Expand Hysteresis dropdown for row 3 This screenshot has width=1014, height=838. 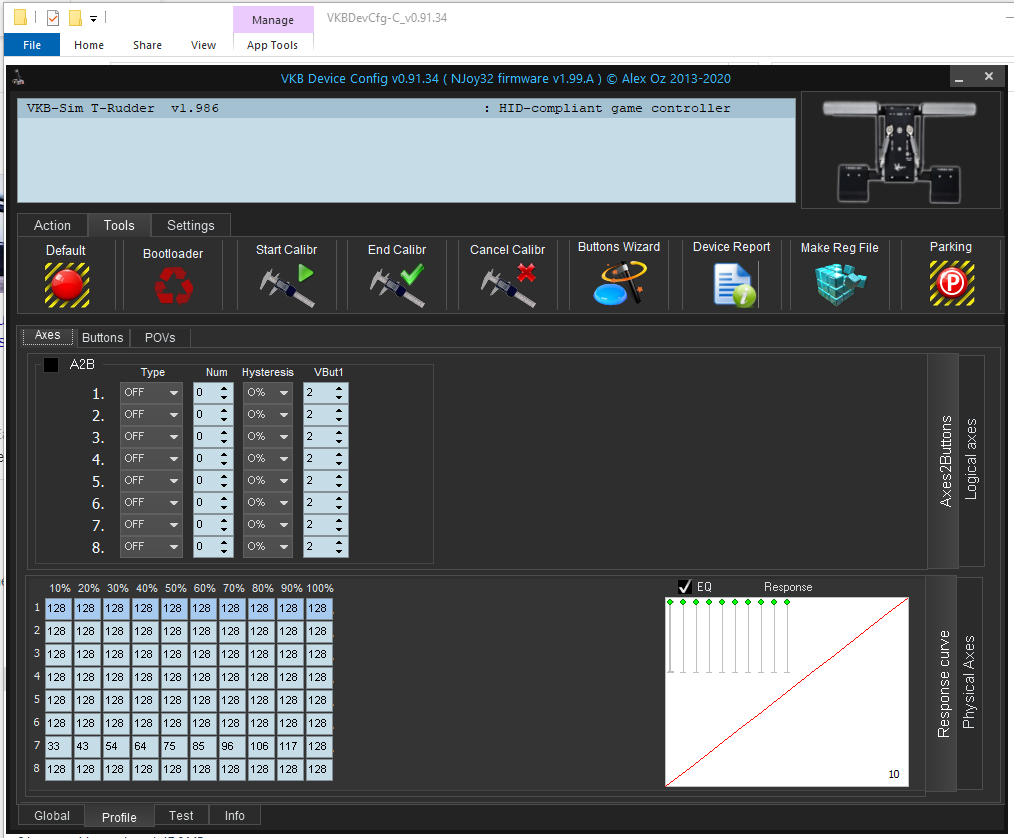(x=268, y=436)
